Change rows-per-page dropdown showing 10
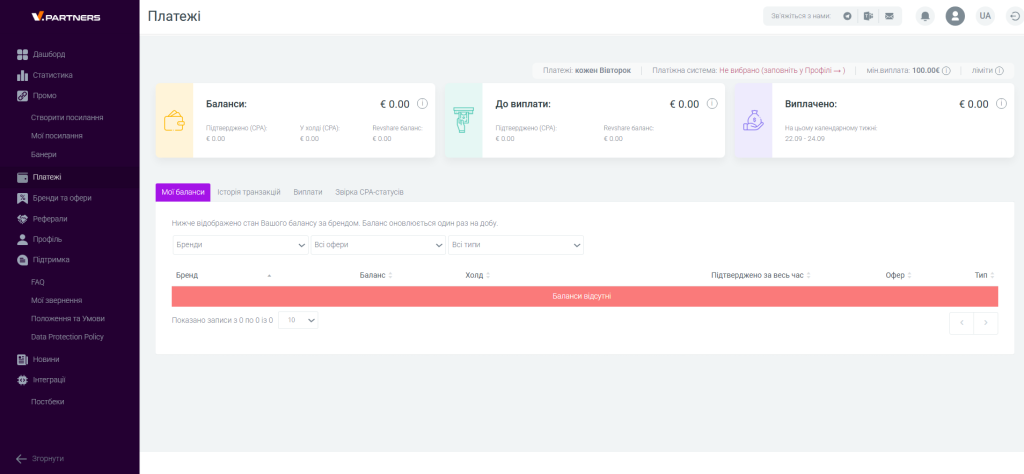1024x474 pixels. pos(298,320)
